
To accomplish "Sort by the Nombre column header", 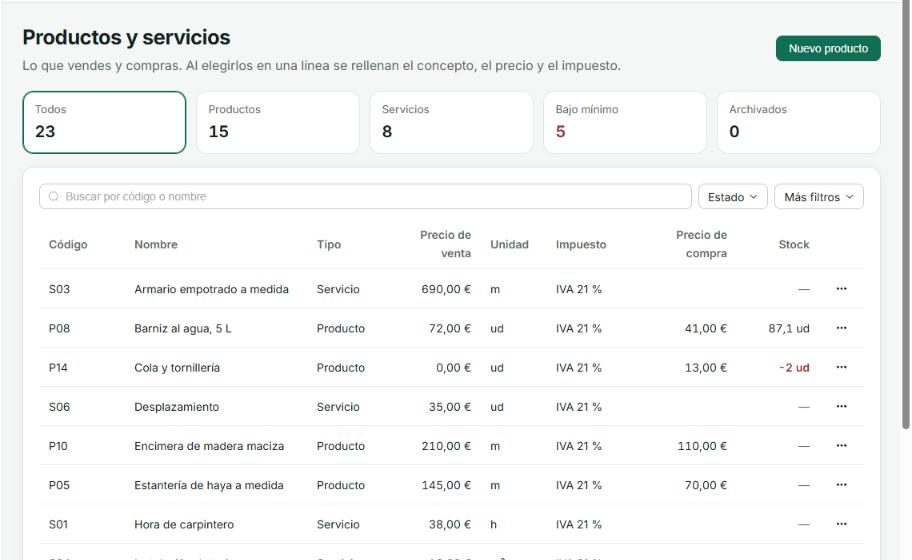I will (156, 244).
